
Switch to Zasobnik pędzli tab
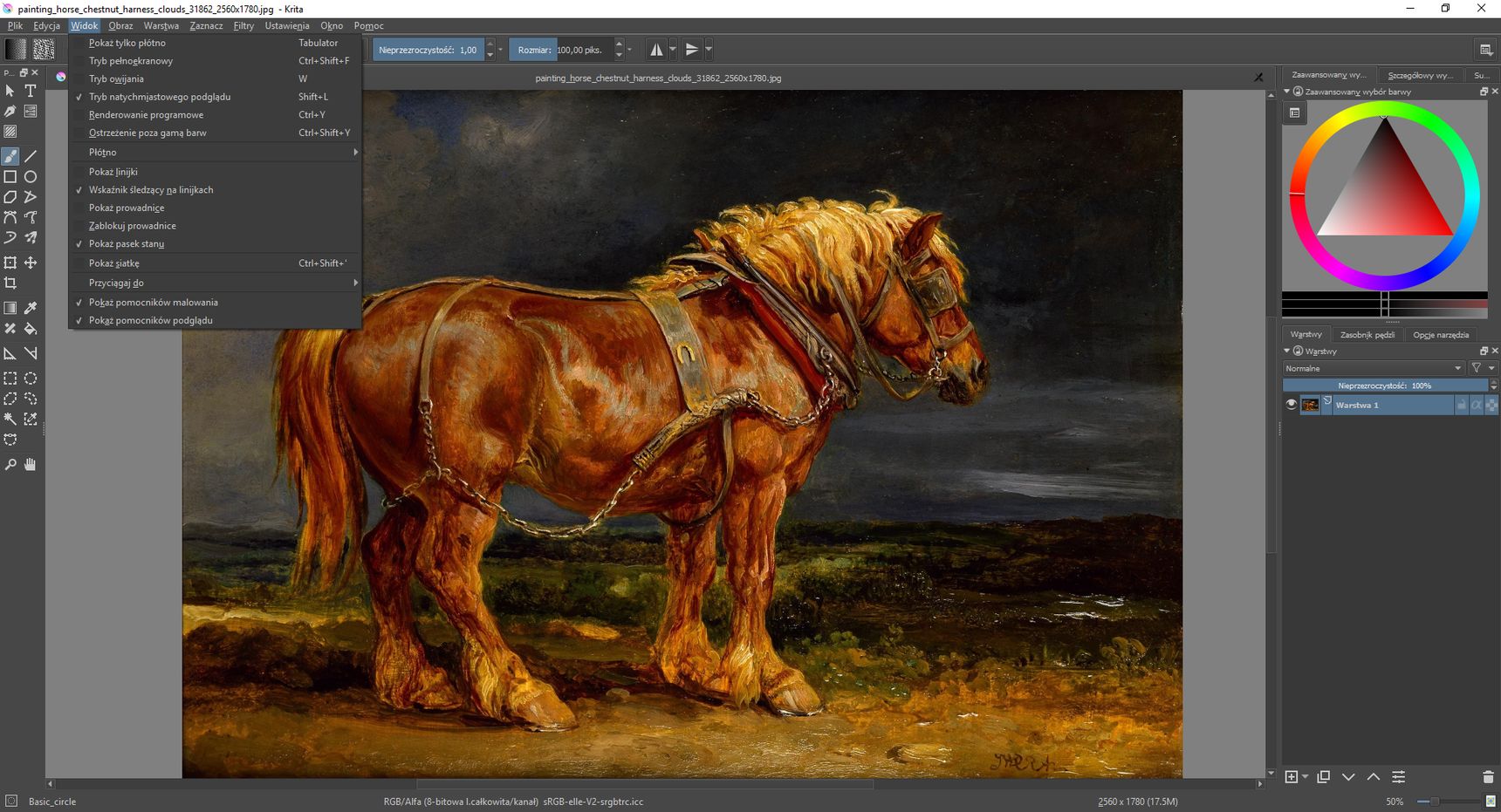coord(1367,335)
